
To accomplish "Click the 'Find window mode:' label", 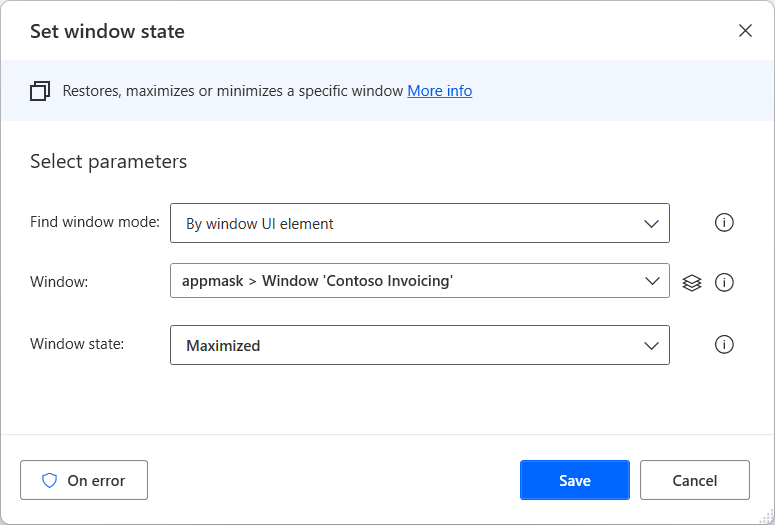I will tap(95, 221).
